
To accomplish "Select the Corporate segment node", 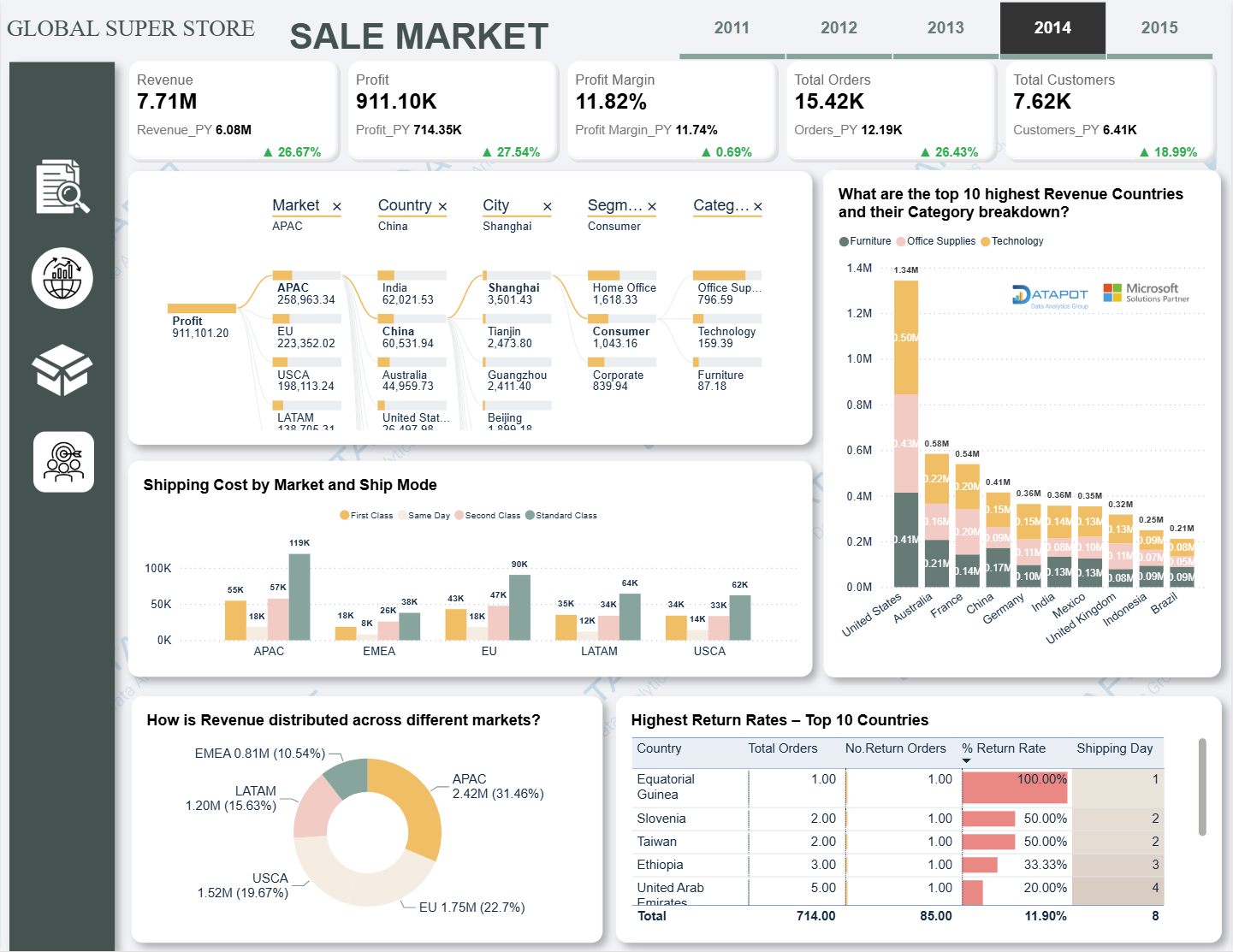I will point(622,375).
